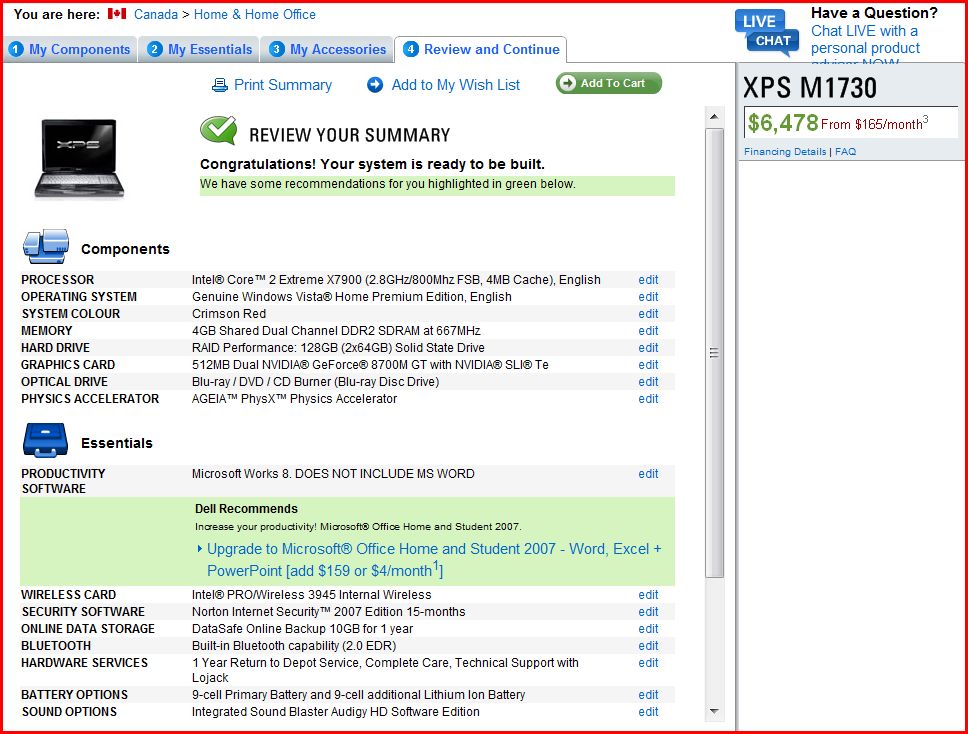Click the summary scrollbar up arrow
The image size is (968, 734).
coord(714,116)
